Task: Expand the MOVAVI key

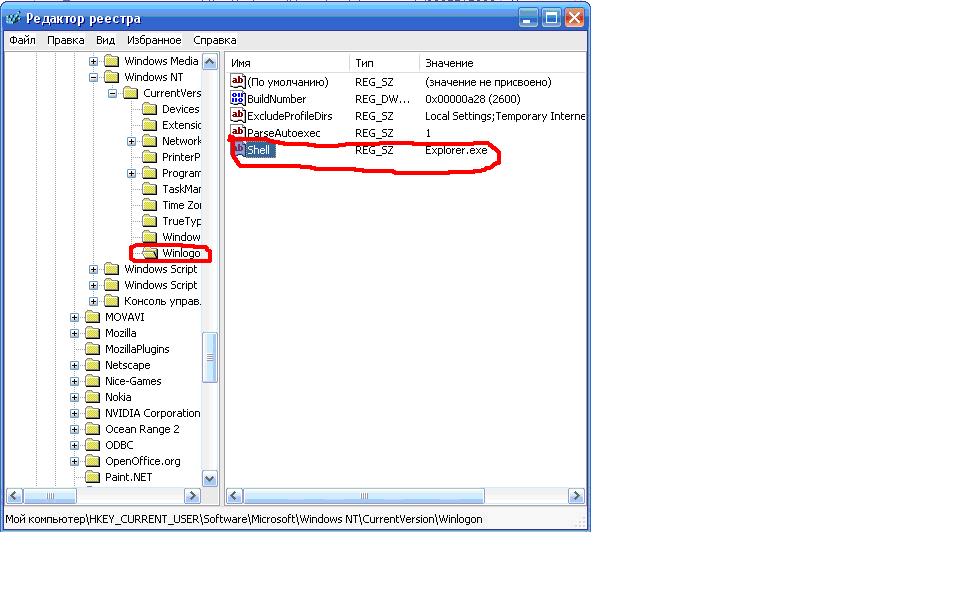Action: coord(74,317)
